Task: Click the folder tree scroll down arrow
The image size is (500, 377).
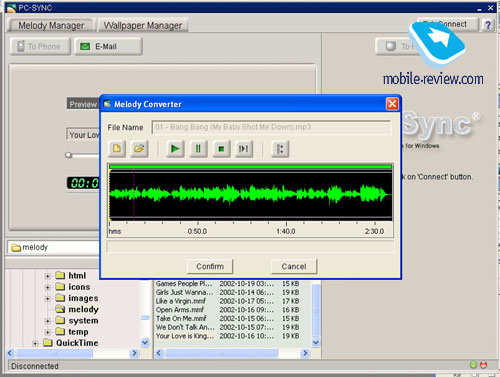Action: (145, 342)
